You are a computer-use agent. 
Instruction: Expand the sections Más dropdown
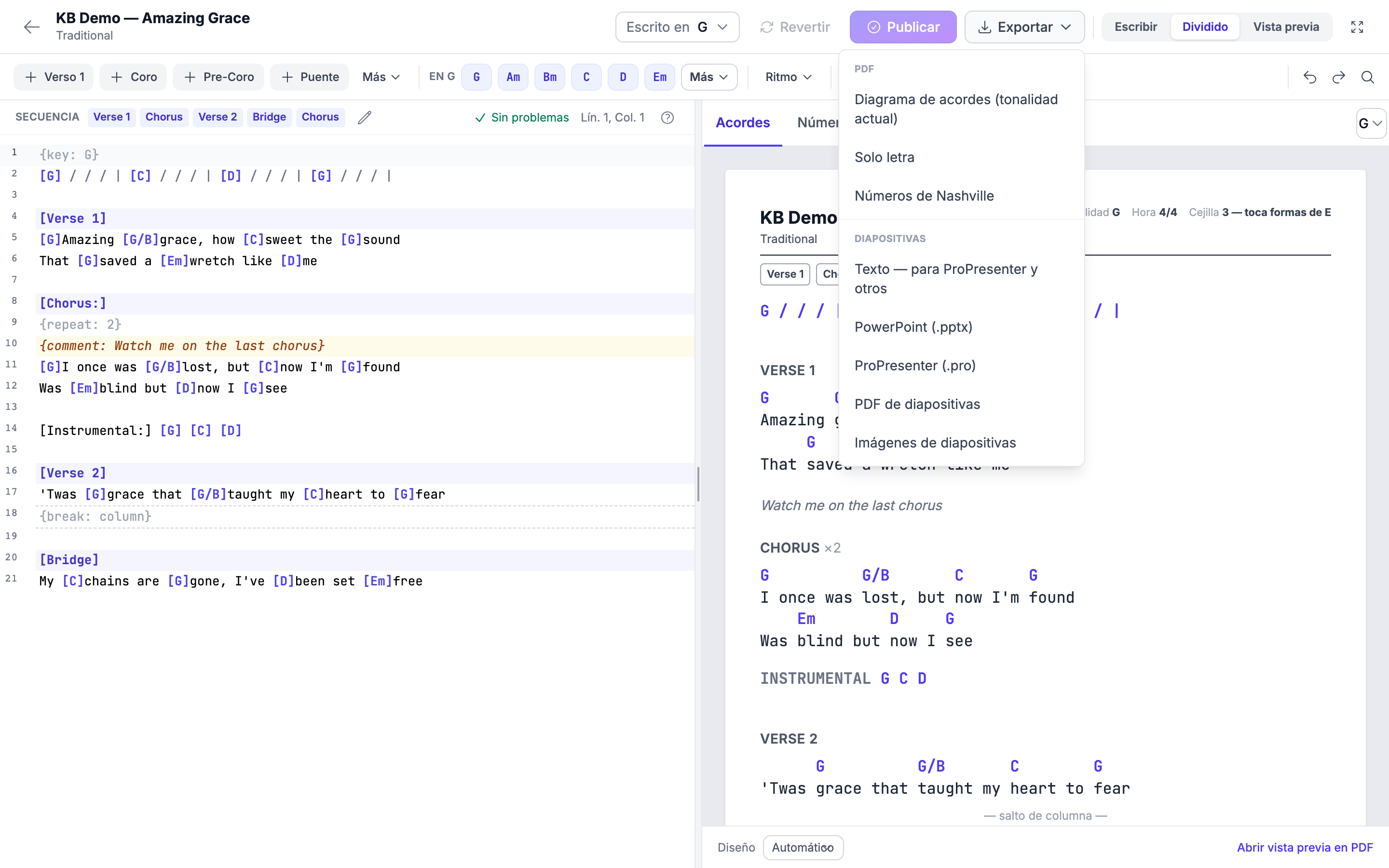(x=381, y=77)
